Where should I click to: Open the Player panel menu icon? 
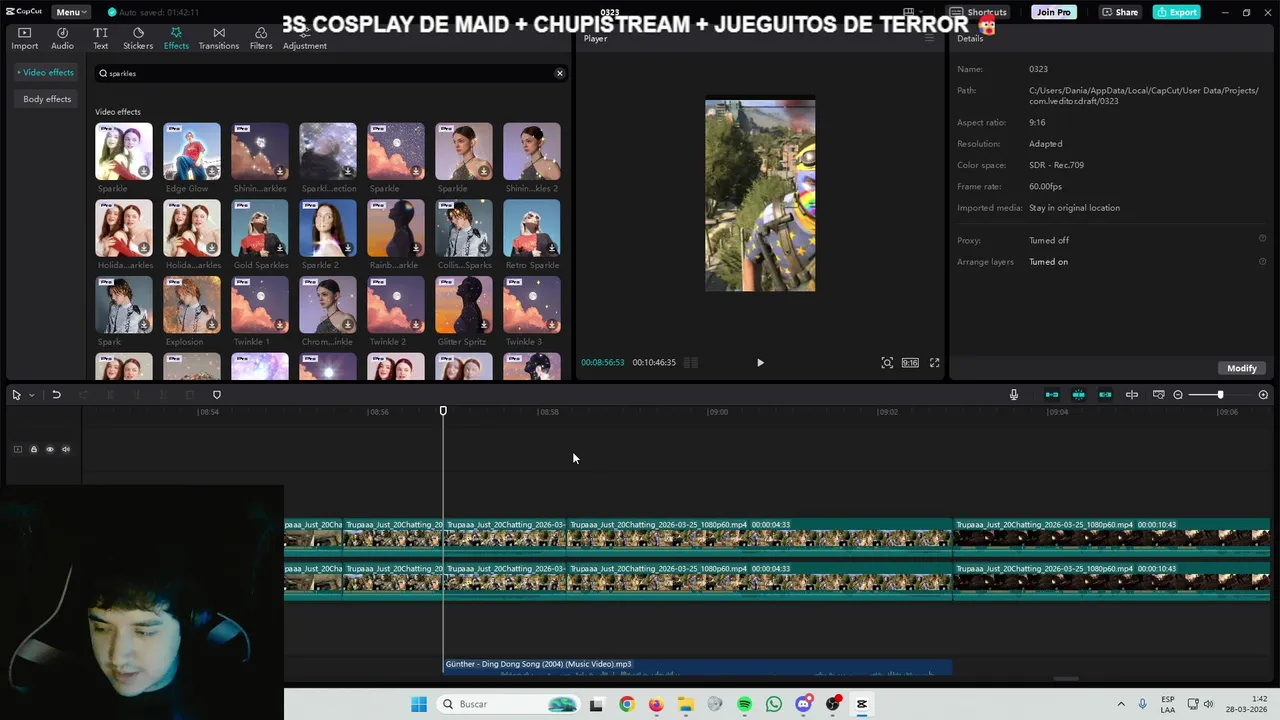[929, 38]
